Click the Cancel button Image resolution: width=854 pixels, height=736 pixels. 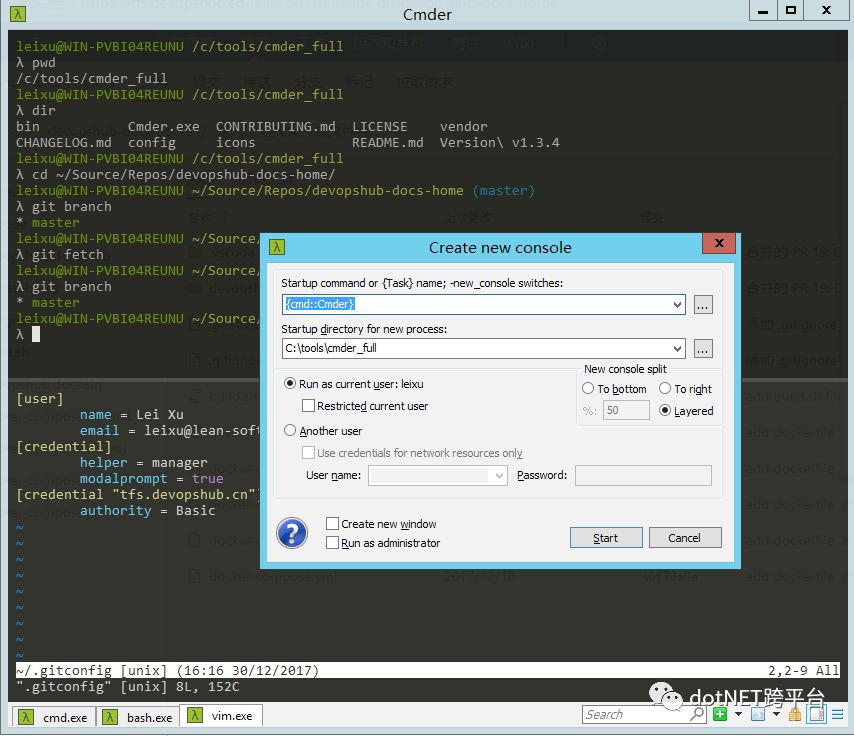coord(685,538)
